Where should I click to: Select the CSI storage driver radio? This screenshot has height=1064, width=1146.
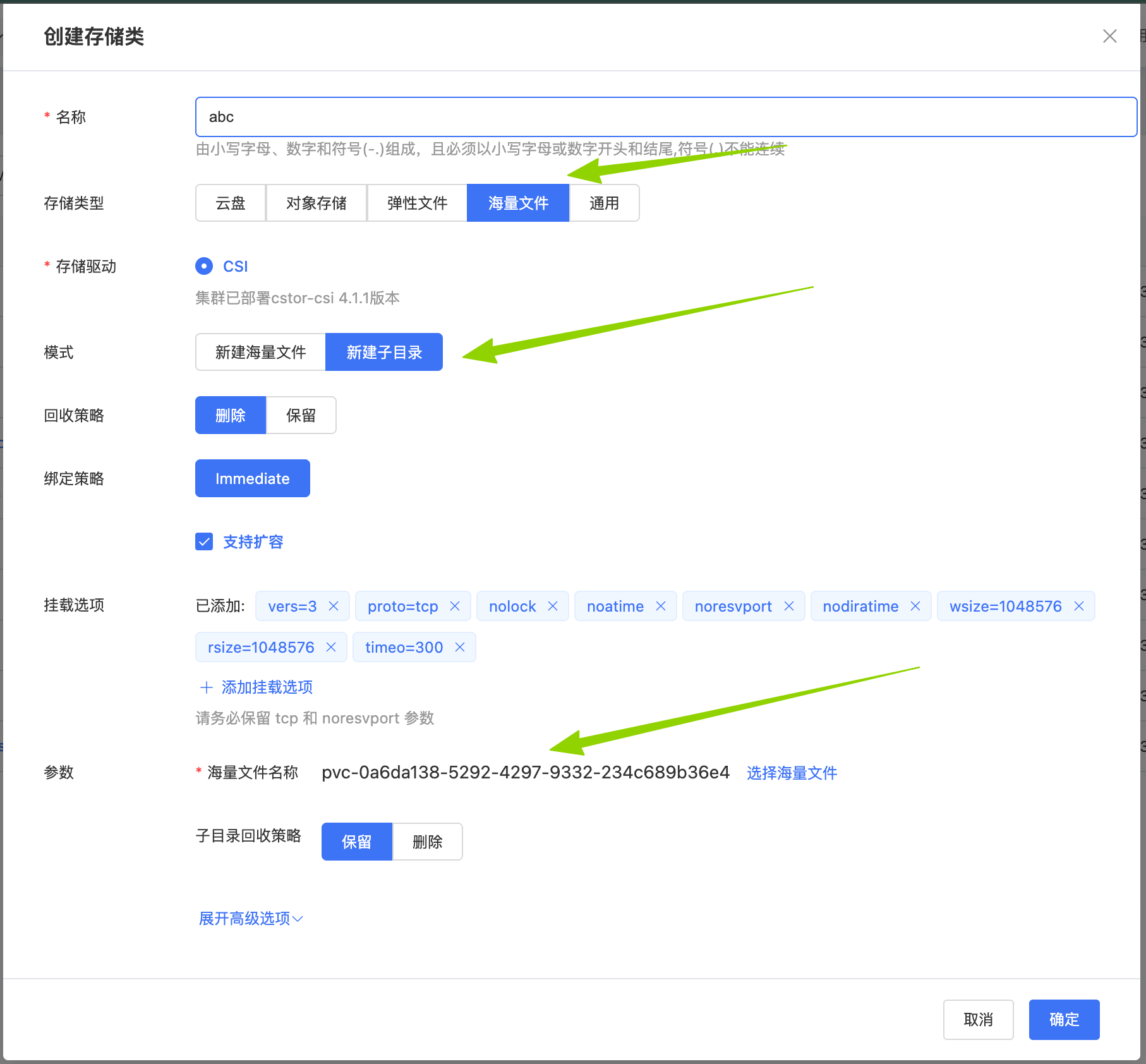pos(204,267)
